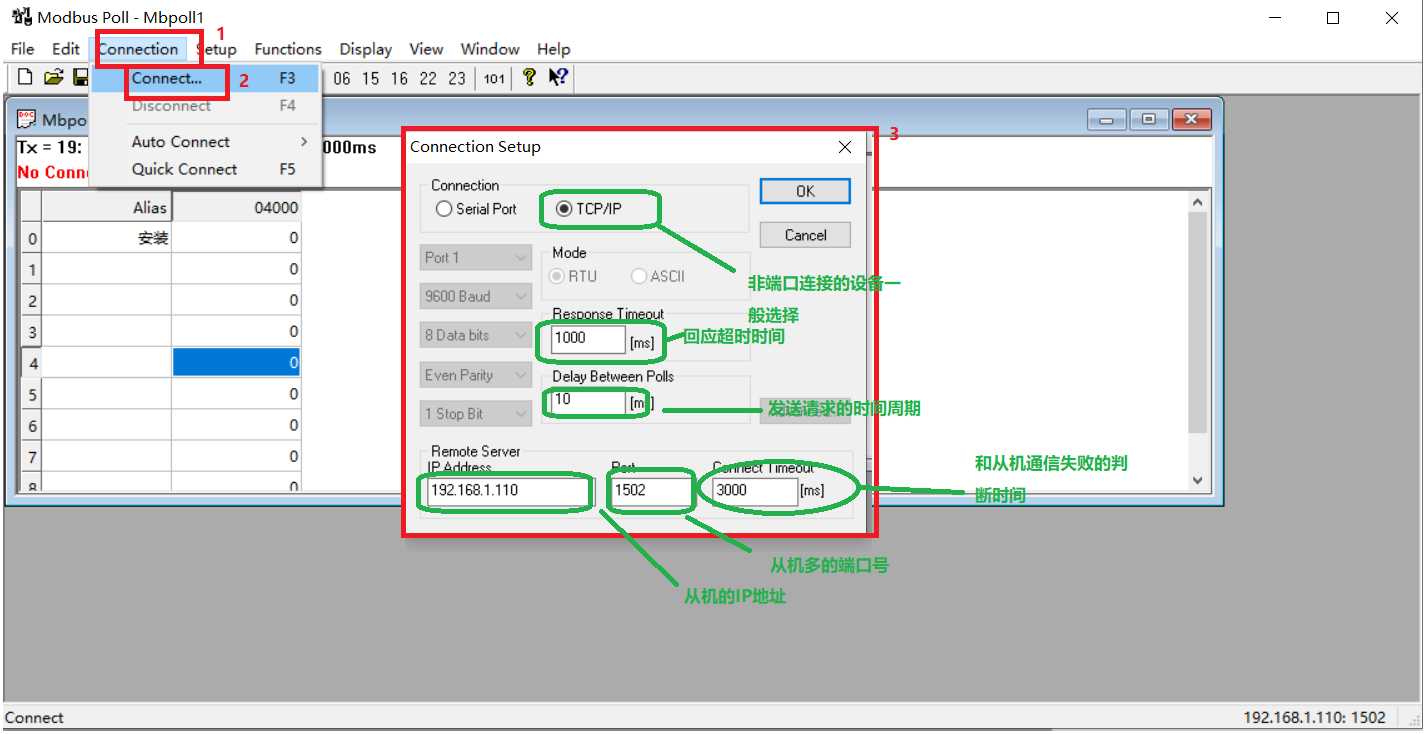Restore the Mbpoll1 child window

coord(1148,120)
